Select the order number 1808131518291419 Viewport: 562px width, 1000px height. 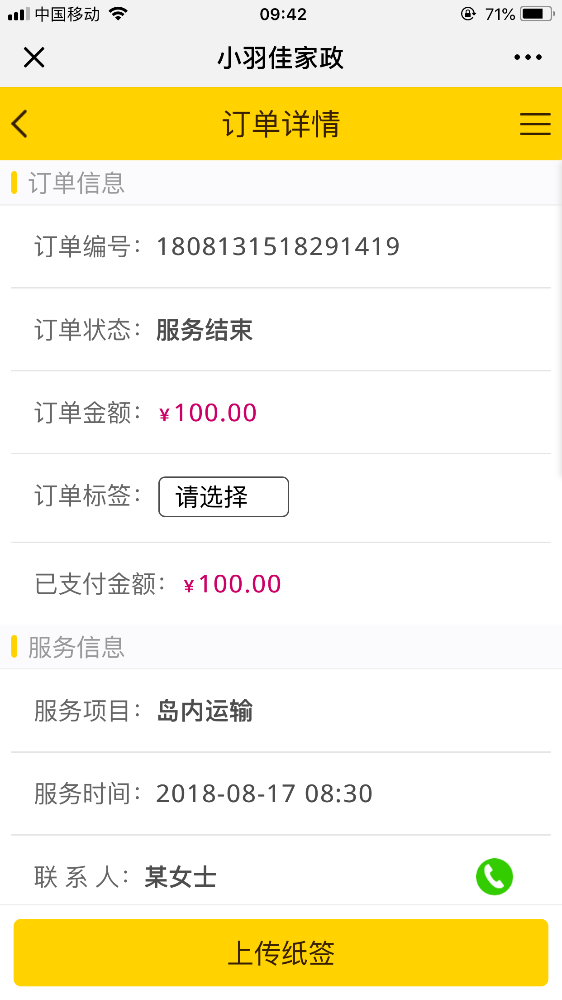[278, 246]
